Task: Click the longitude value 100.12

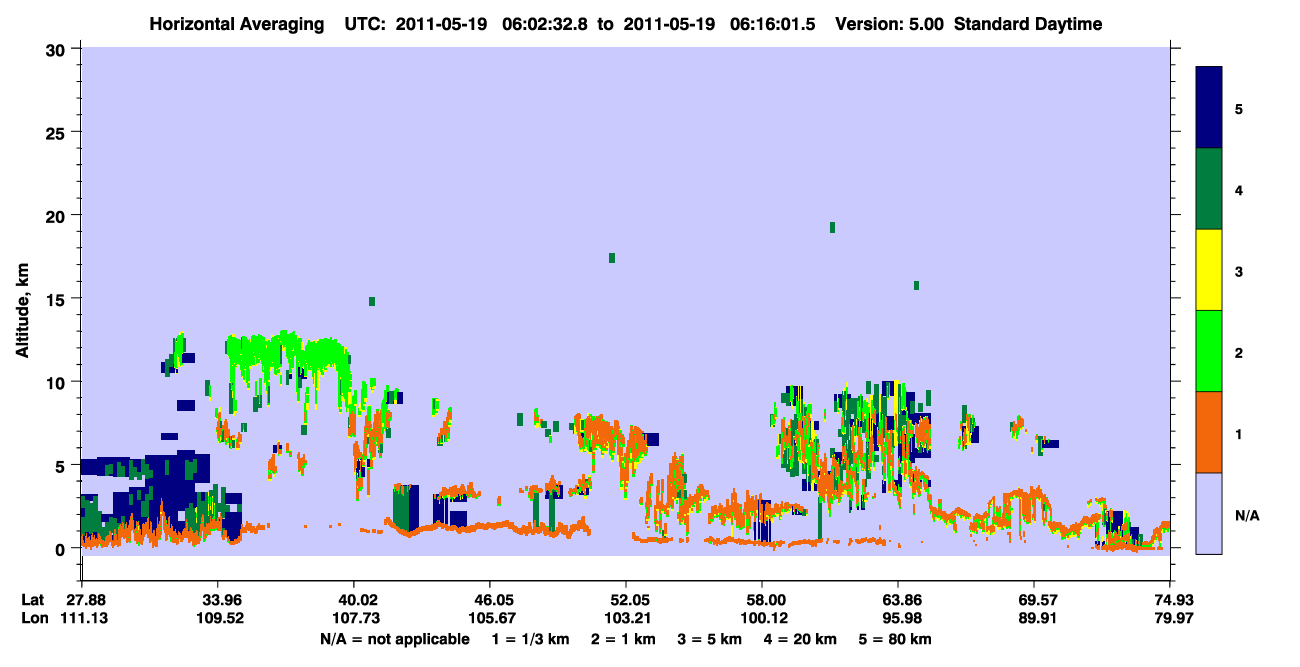Action: pos(762,619)
